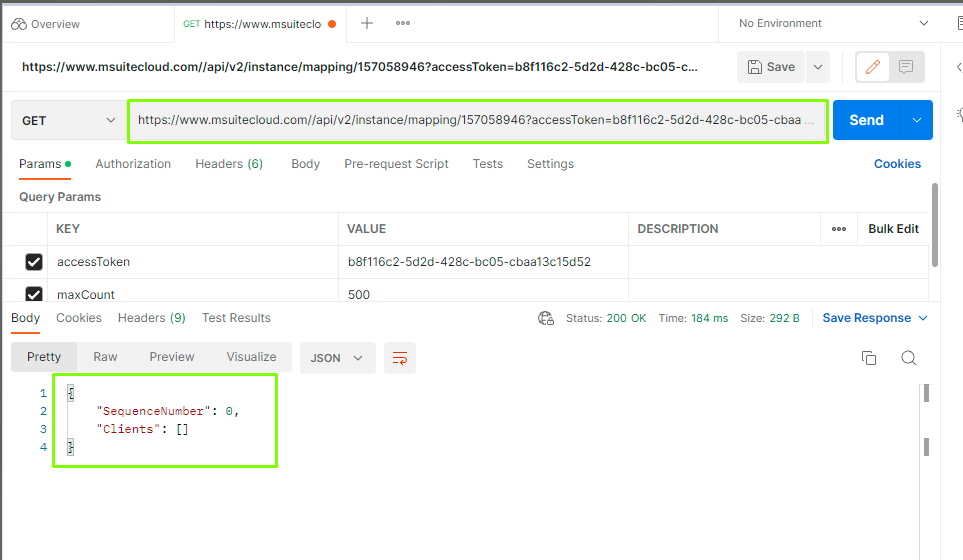This screenshot has height=560, width=963.
Task: Click the globe network icon near Status
Action: click(x=546, y=318)
